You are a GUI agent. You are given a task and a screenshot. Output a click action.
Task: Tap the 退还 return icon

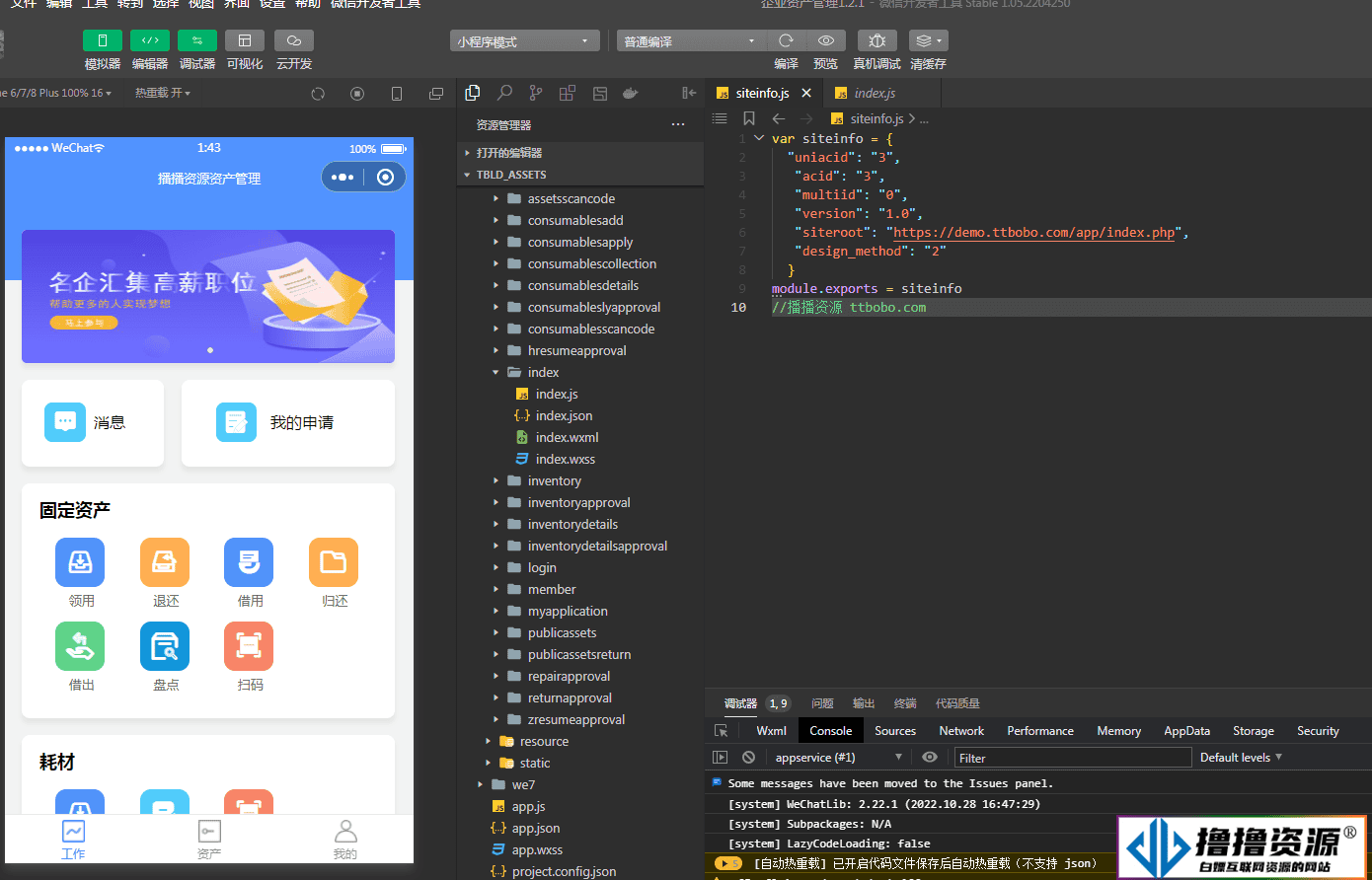(165, 562)
